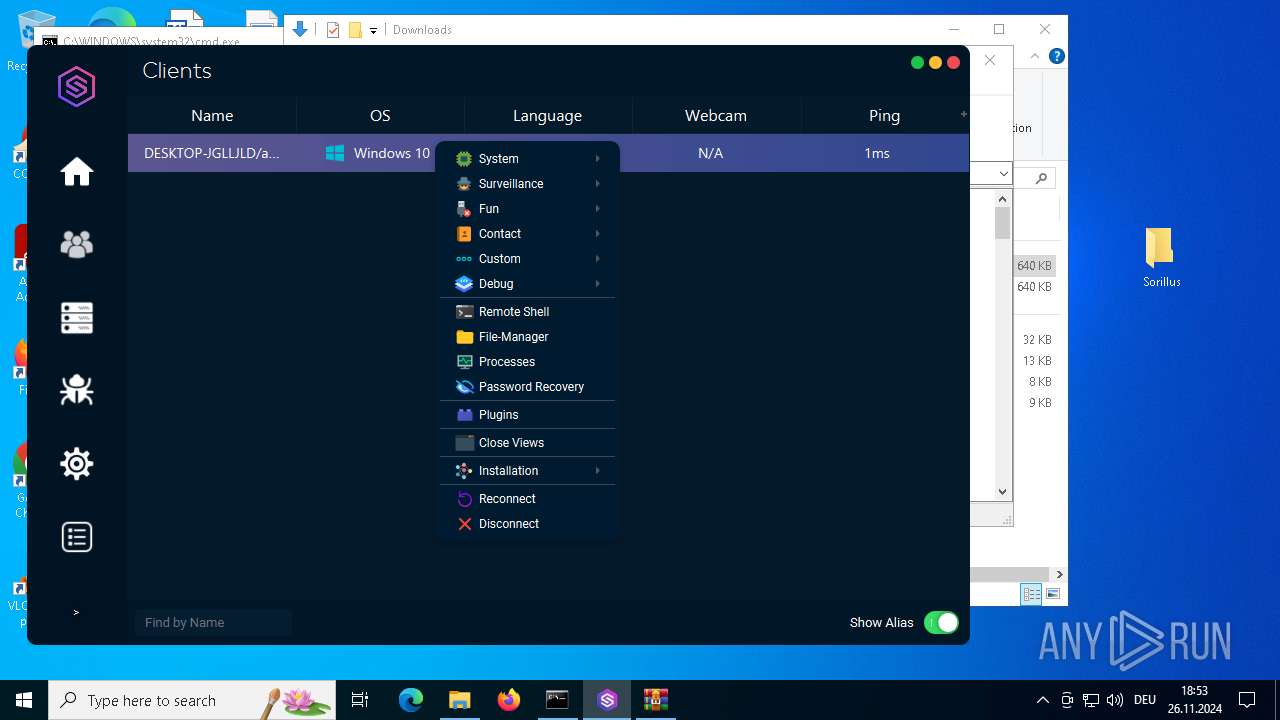Sort clients by Language column header
The width and height of the screenshot is (1280, 720).
[548, 116]
